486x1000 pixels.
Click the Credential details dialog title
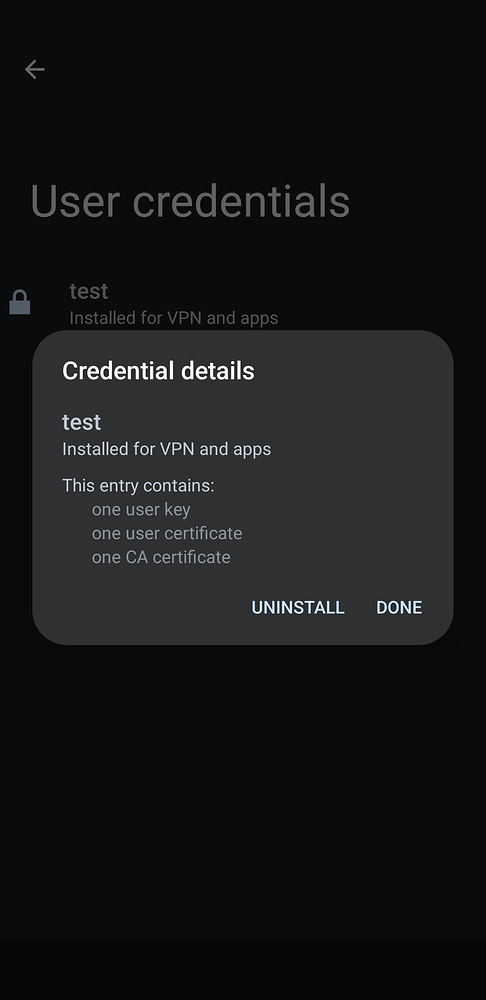158,371
